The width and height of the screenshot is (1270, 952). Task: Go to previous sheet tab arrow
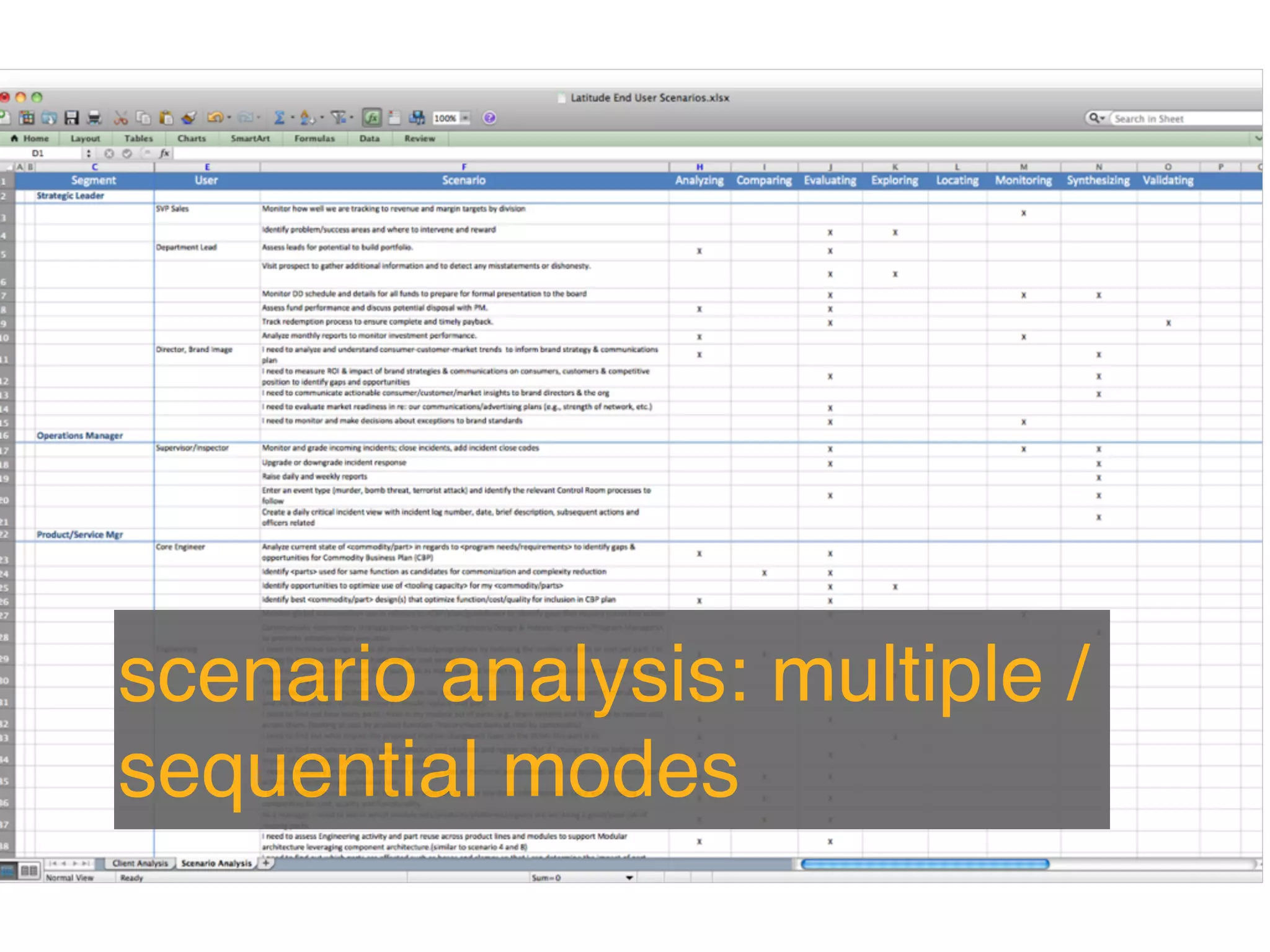point(64,863)
